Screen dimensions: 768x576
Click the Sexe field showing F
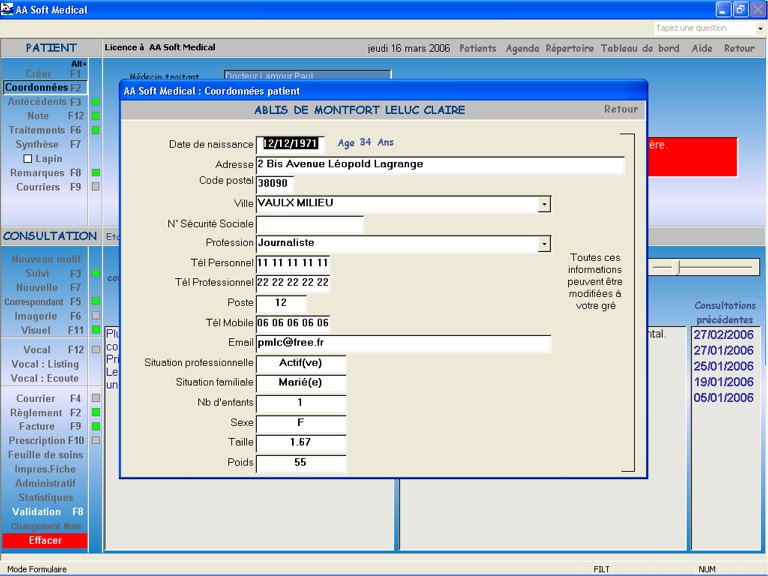301,423
